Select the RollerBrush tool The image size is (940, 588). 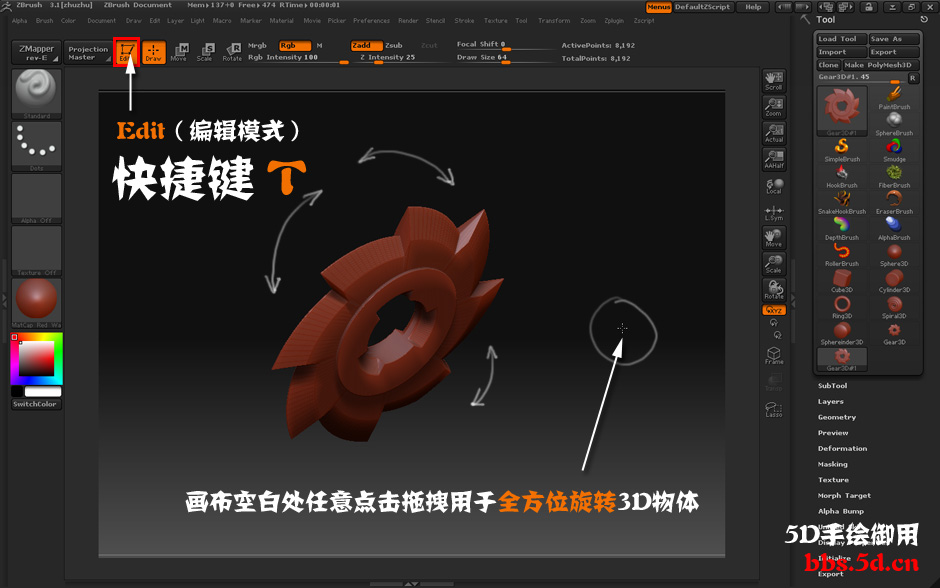(842, 255)
